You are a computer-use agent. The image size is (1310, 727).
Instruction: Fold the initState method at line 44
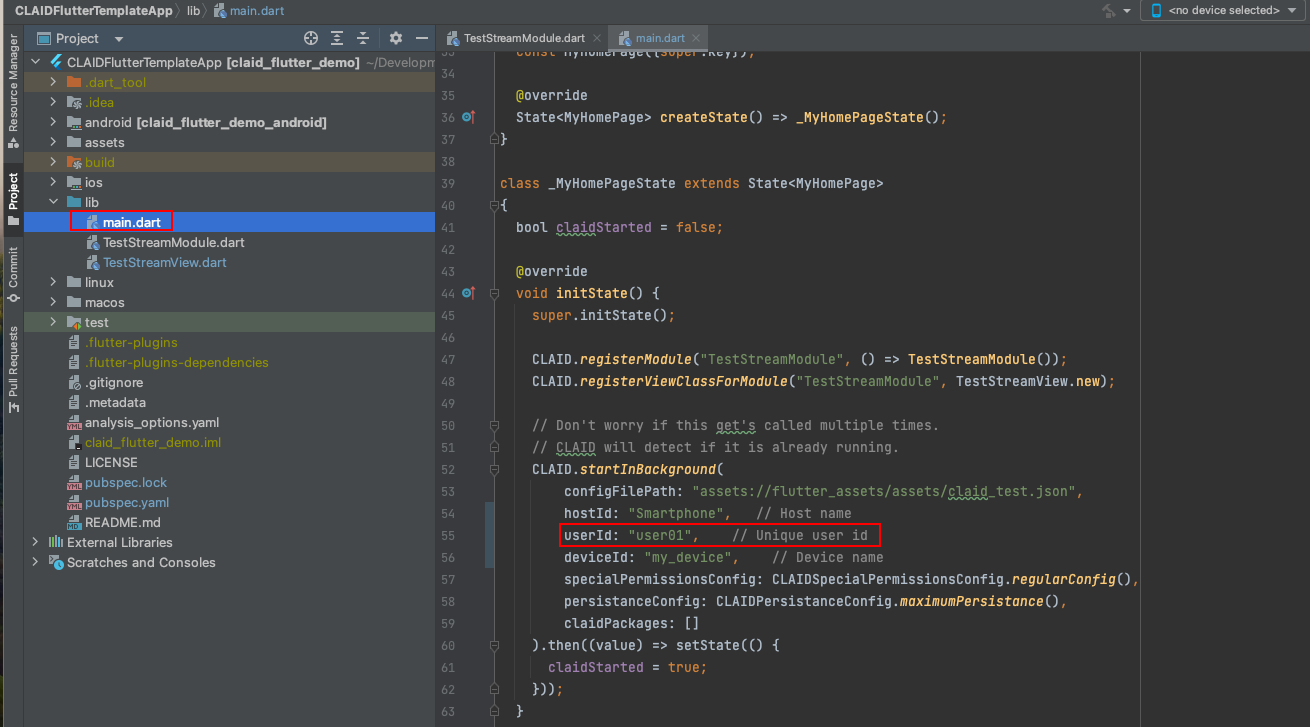pos(494,294)
